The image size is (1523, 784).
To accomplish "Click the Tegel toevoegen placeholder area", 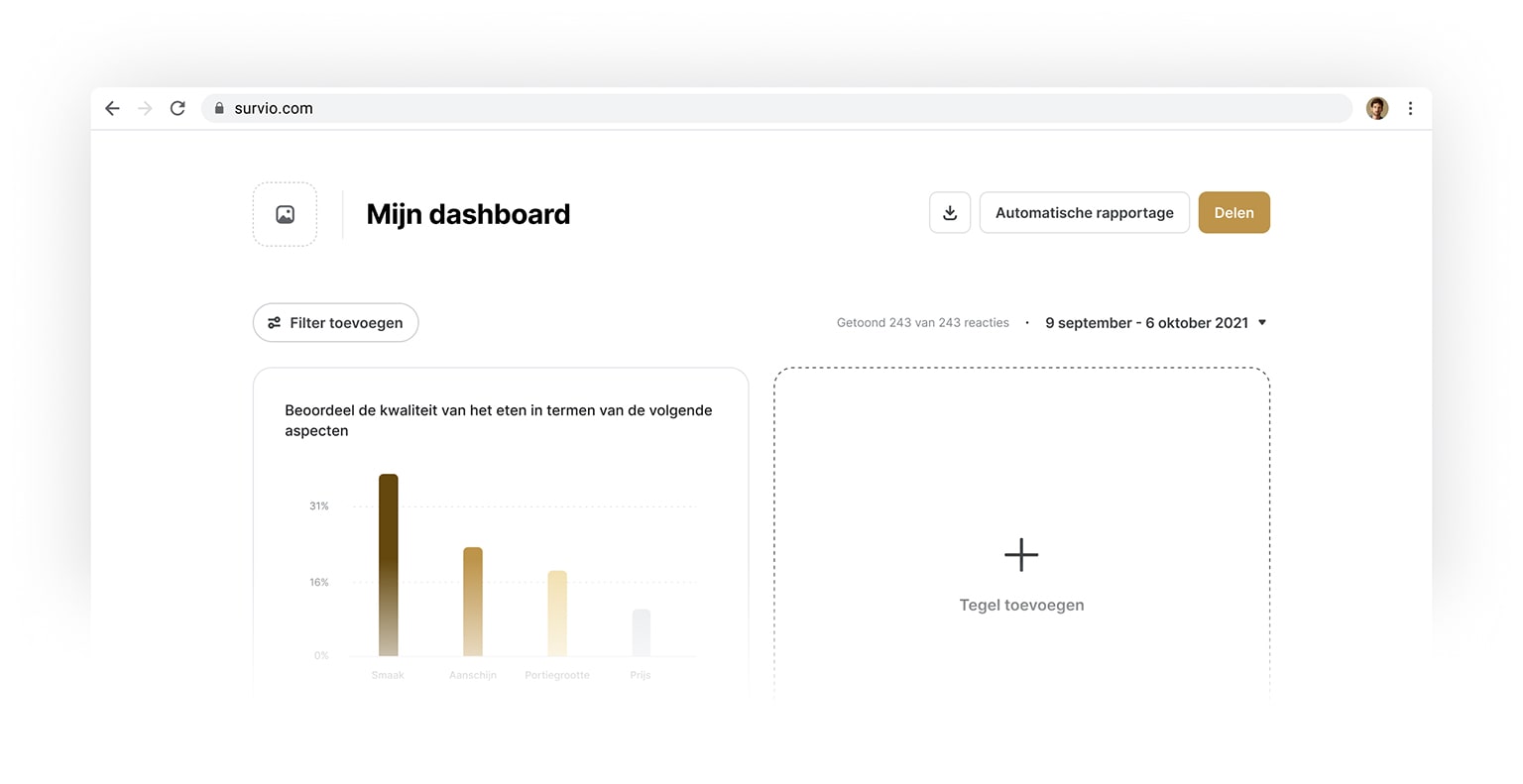I will 1020,605.
